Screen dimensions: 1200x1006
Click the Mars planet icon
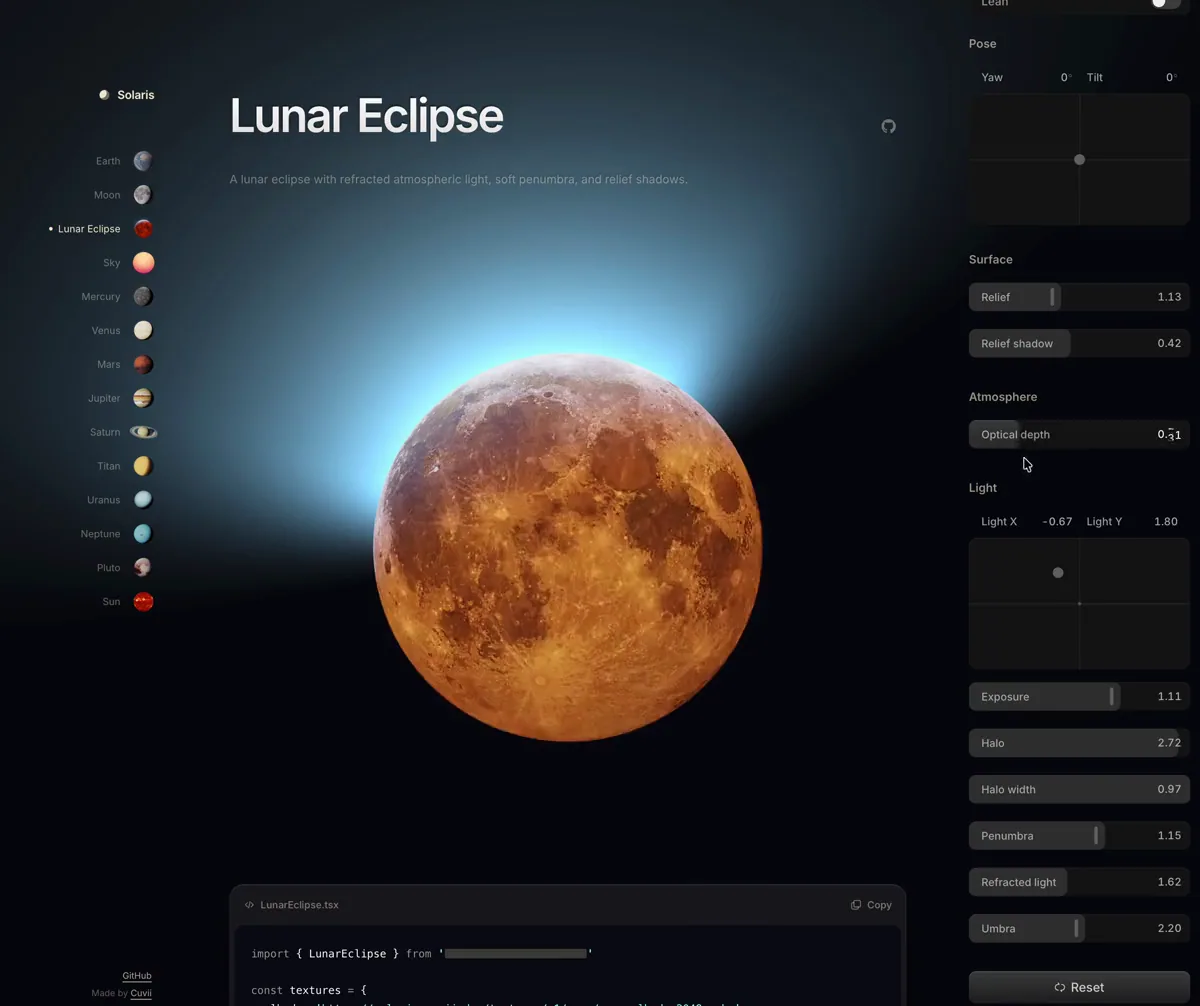click(143, 364)
